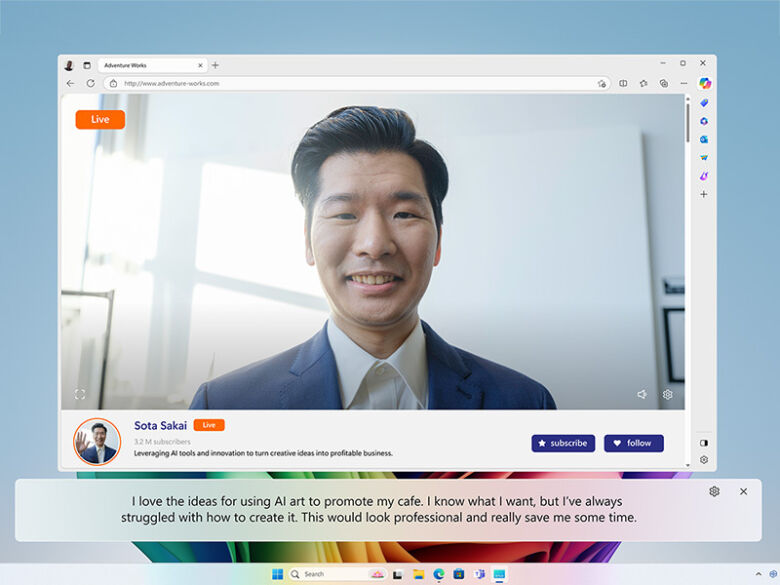The height and width of the screenshot is (585, 780).
Task: Open Copilot from the browser toolbar
Action: coord(704,83)
